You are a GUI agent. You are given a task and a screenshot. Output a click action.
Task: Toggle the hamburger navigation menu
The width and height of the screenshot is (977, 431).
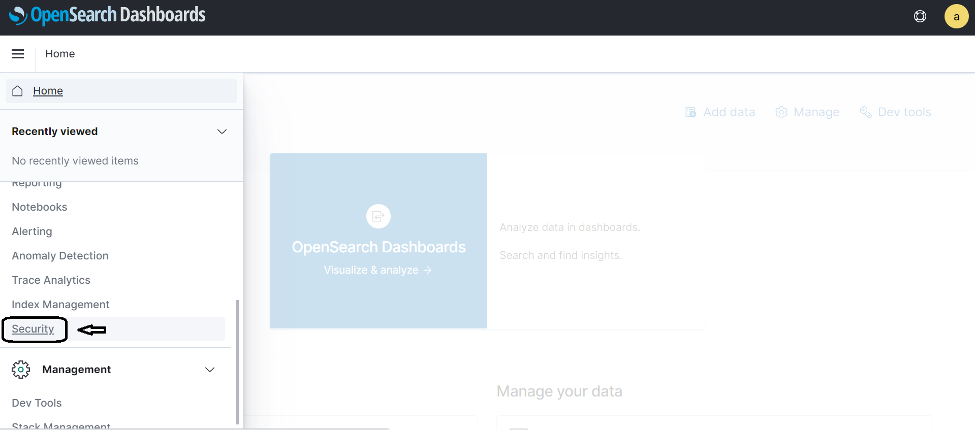tap(18, 54)
